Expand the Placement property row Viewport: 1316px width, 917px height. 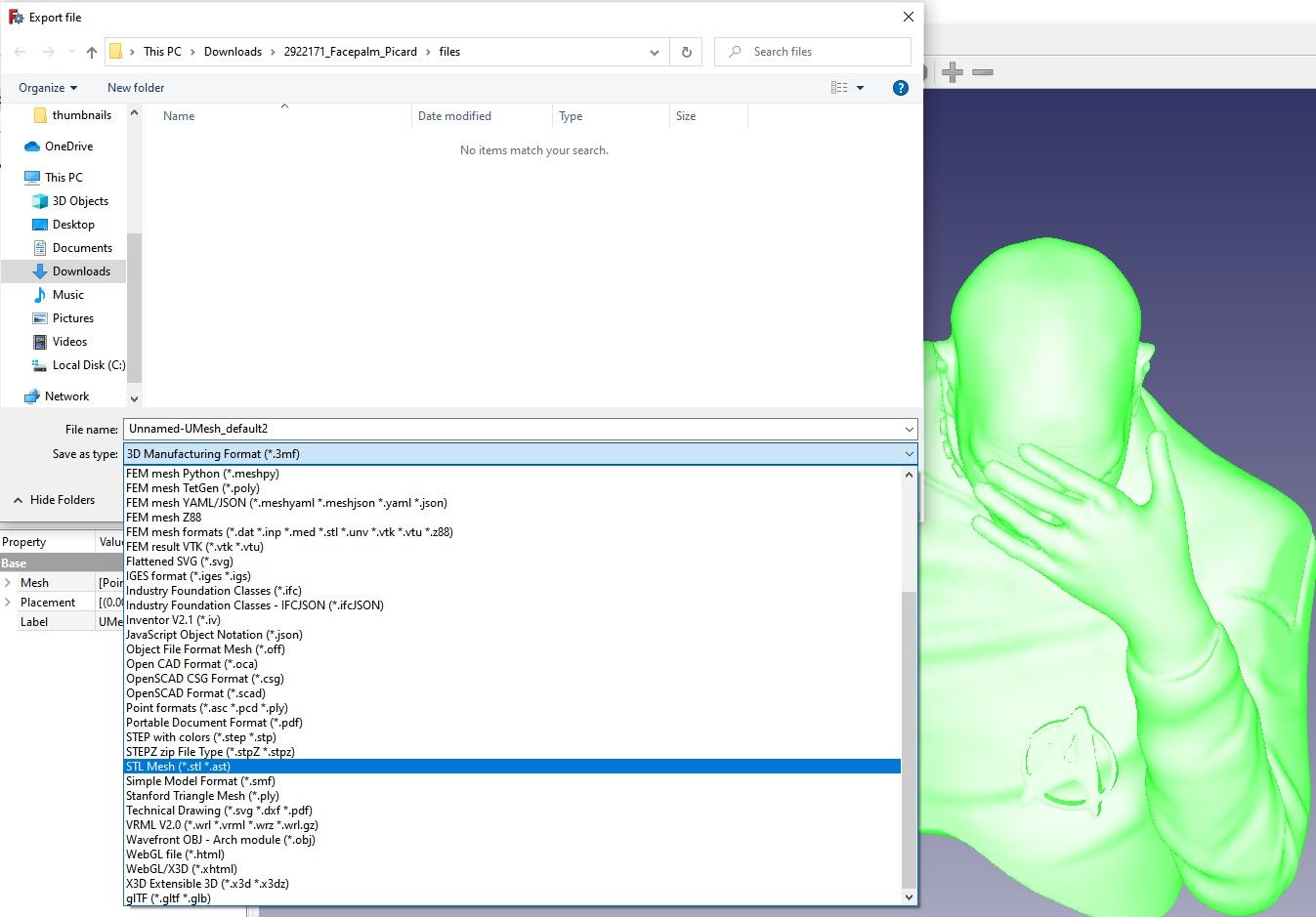[x=8, y=603]
